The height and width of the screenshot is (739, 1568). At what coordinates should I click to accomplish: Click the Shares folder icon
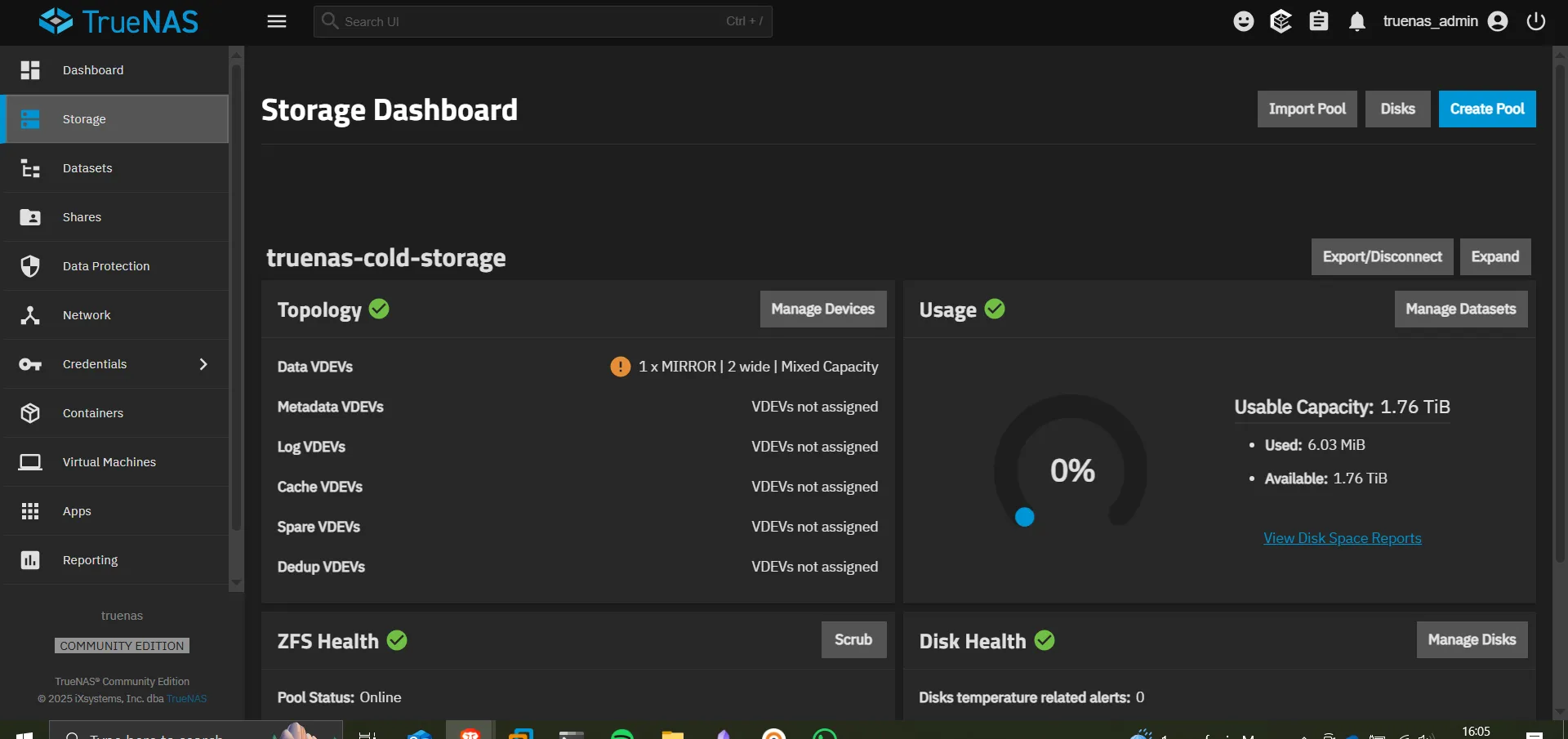coord(30,217)
